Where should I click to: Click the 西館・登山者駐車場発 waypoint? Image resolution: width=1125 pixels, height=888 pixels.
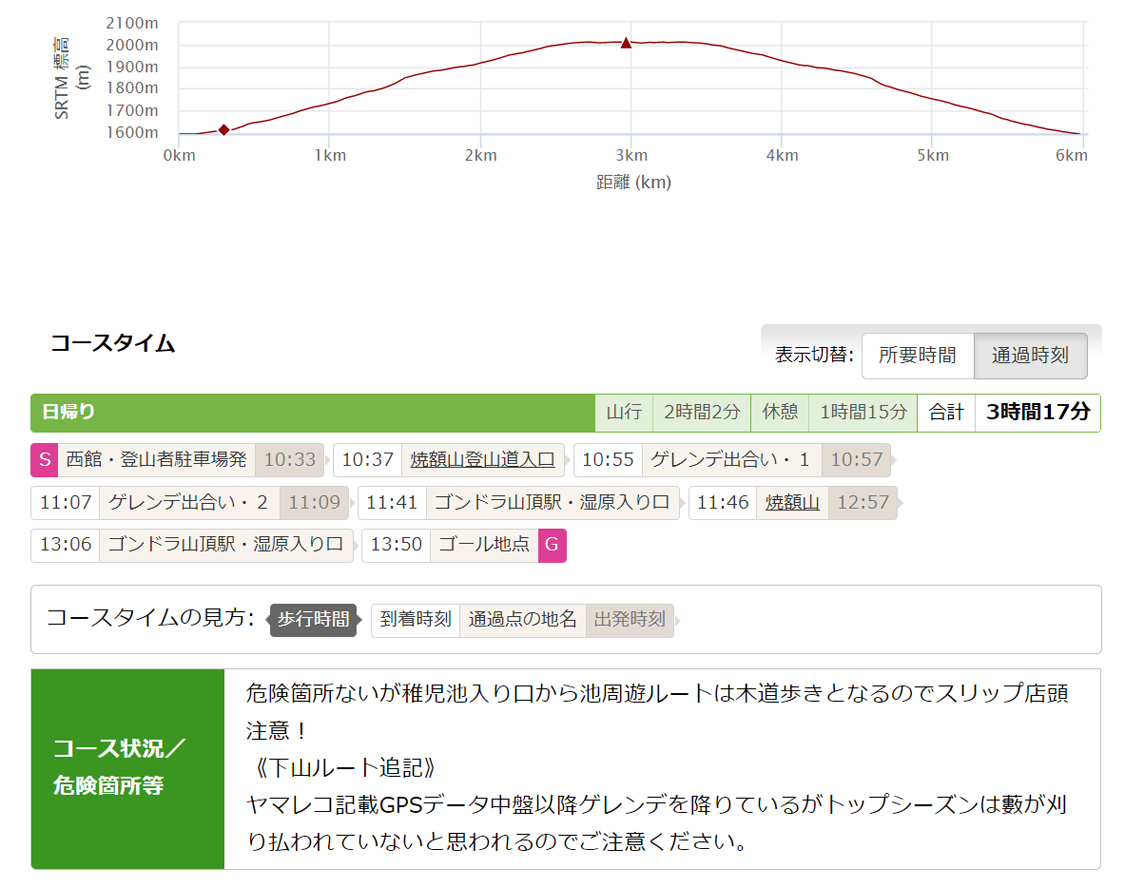(x=156, y=460)
